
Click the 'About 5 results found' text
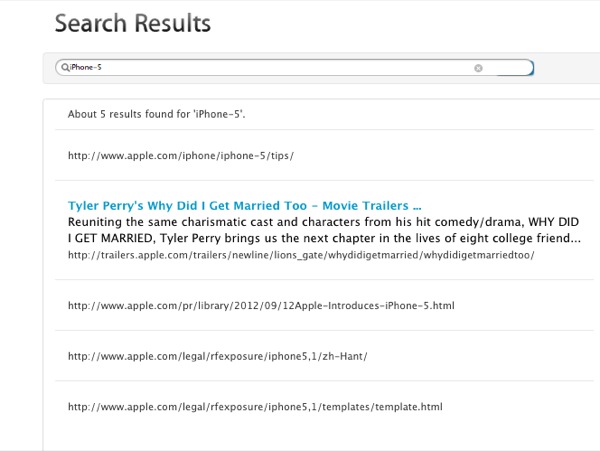(157, 114)
